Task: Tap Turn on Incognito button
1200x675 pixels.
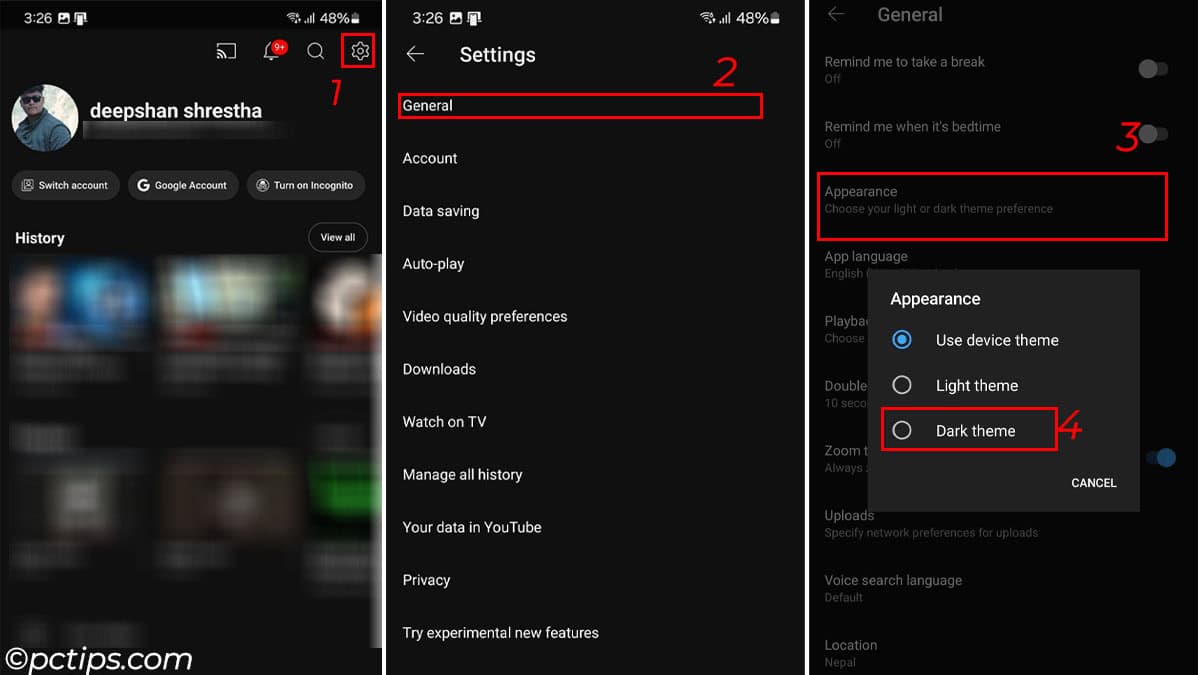Action: click(305, 185)
